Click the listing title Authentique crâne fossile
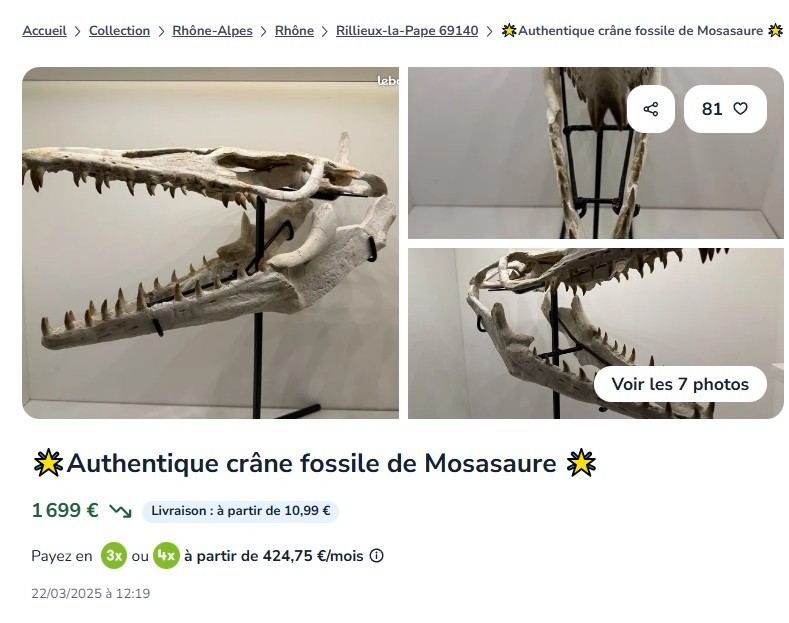 (314, 463)
